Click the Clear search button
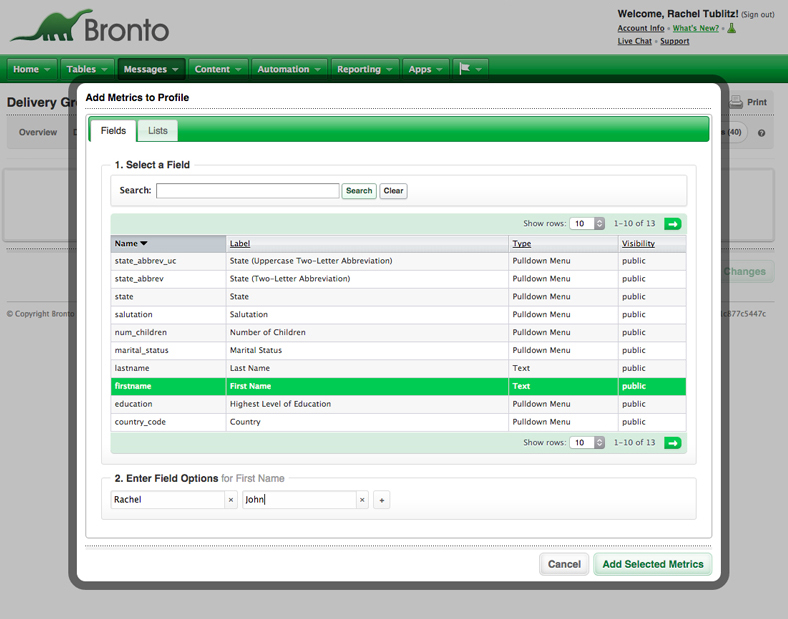The height and width of the screenshot is (619, 788). (x=393, y=191)
